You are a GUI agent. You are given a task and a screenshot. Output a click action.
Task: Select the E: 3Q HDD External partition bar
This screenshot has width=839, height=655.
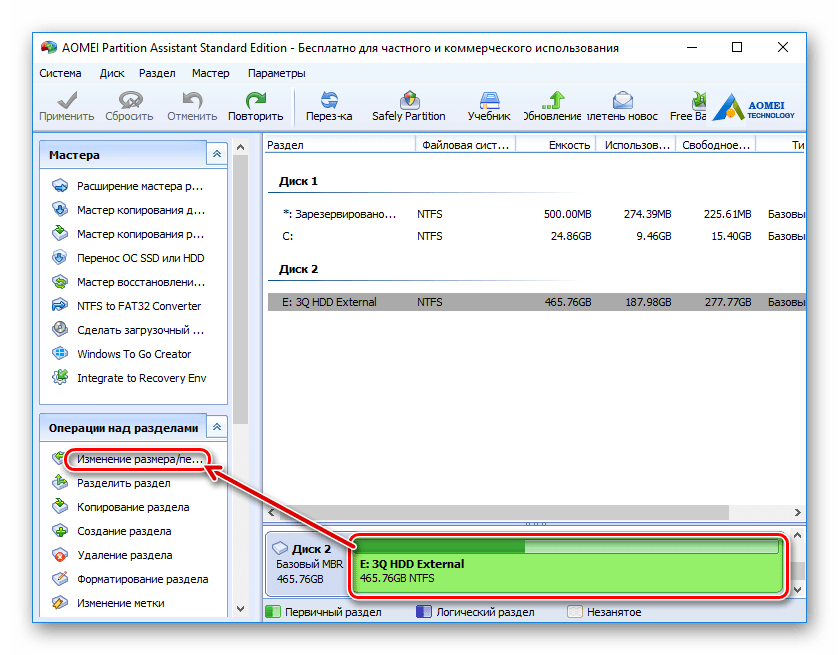pos(568,566)
